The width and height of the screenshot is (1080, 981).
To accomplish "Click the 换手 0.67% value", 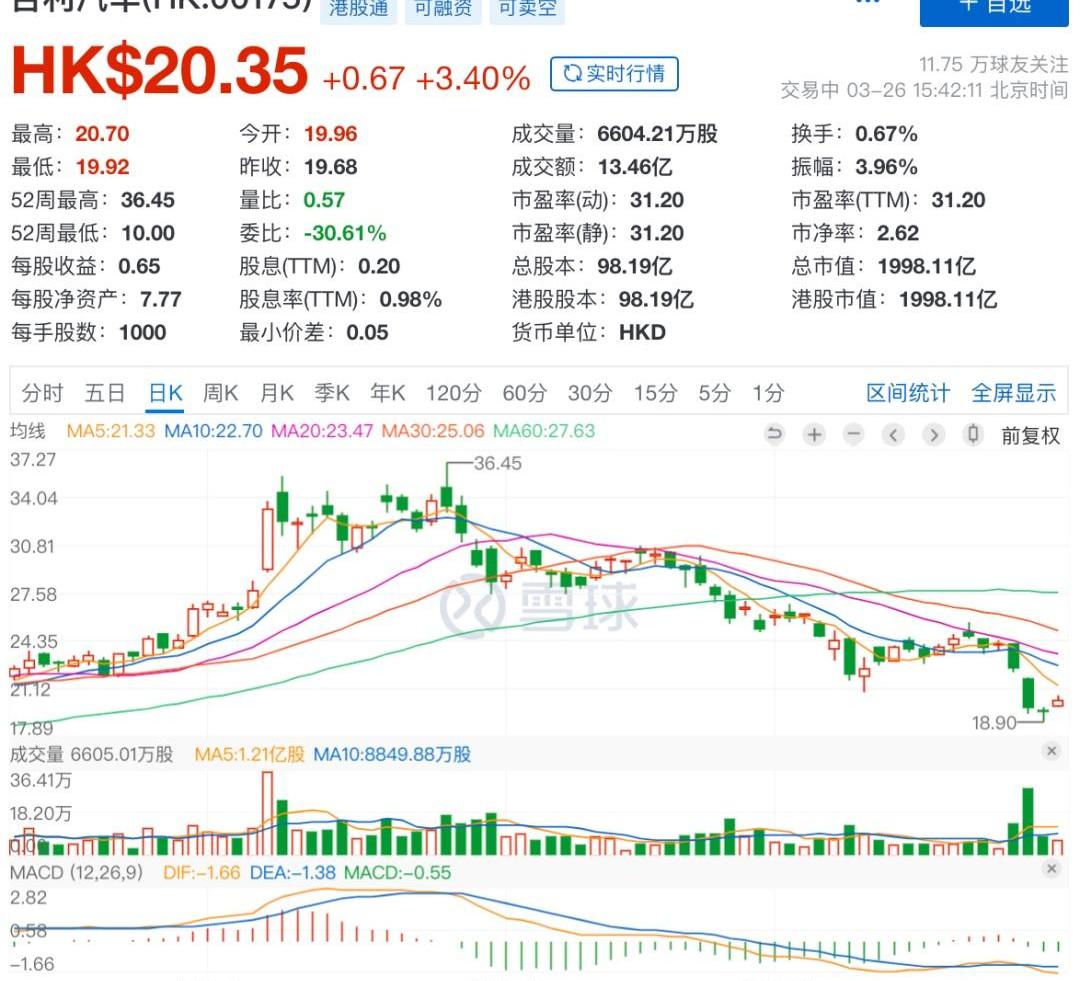I will coord(886,134).
